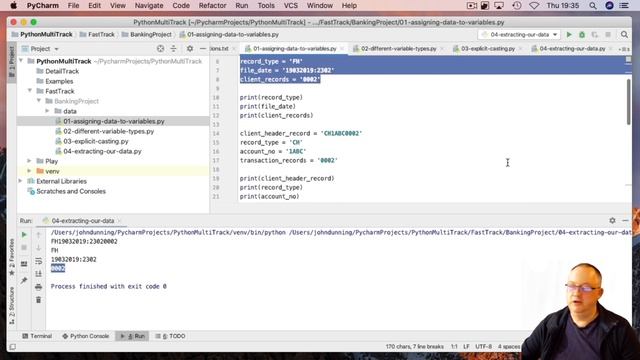The width and height of the screenshot is (640, 360).
Task: Switch to 02-different-variable-types.py tab
Action: click(398, 49)
